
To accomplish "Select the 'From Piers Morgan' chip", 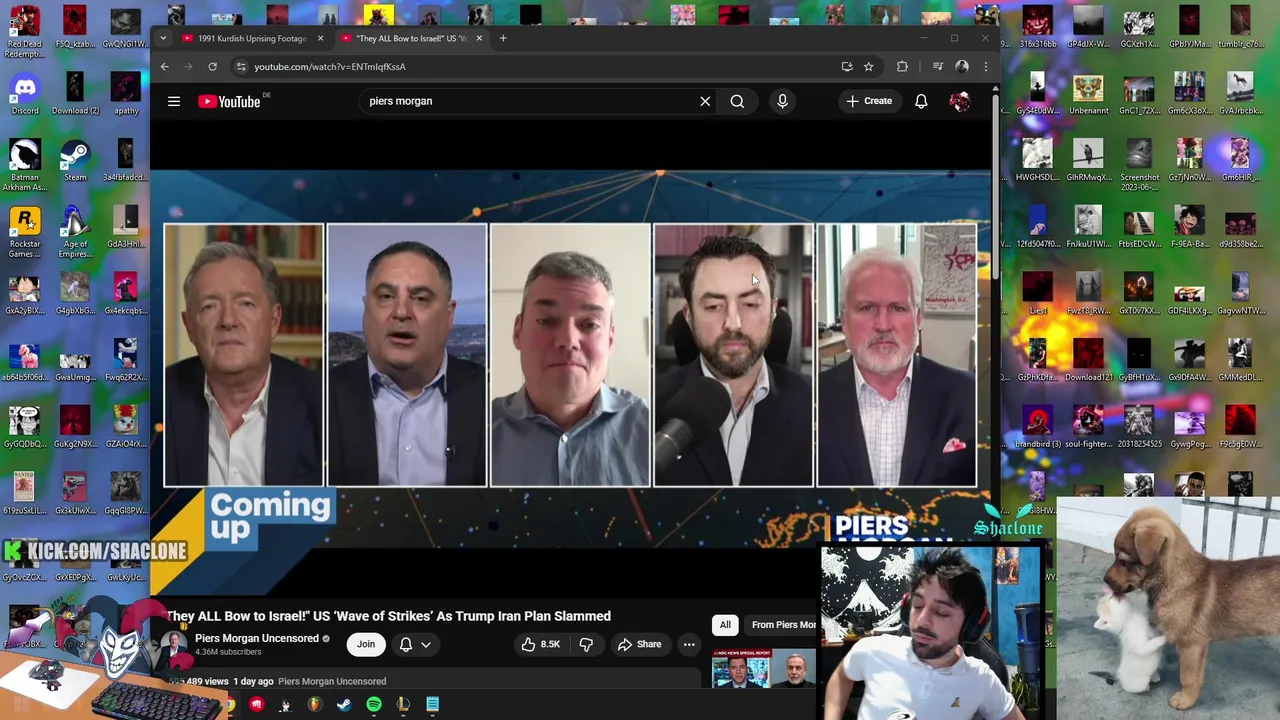I will pyautogui.click(x=781, y=625).
